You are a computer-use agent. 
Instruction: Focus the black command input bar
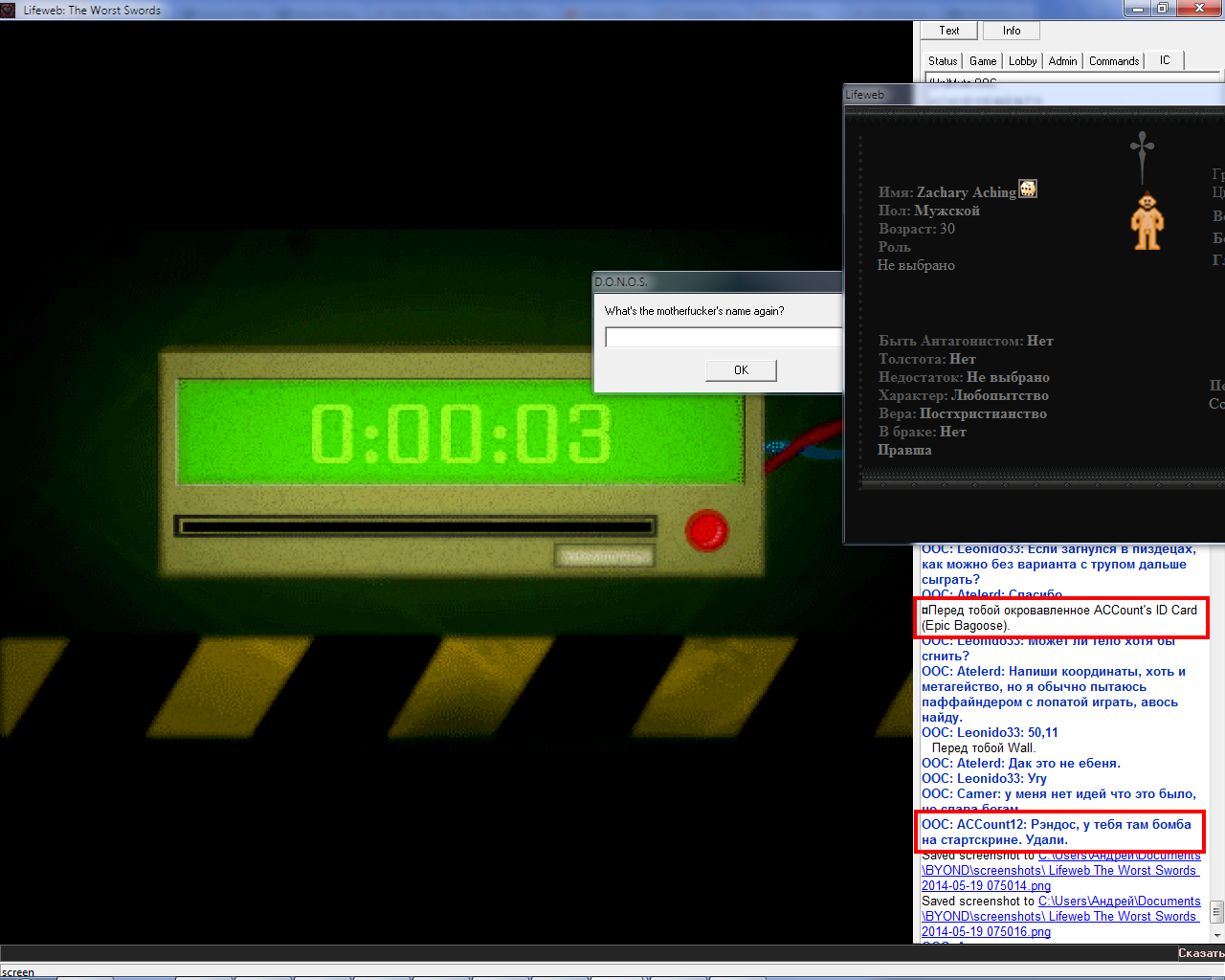click(x=589, y=953)
